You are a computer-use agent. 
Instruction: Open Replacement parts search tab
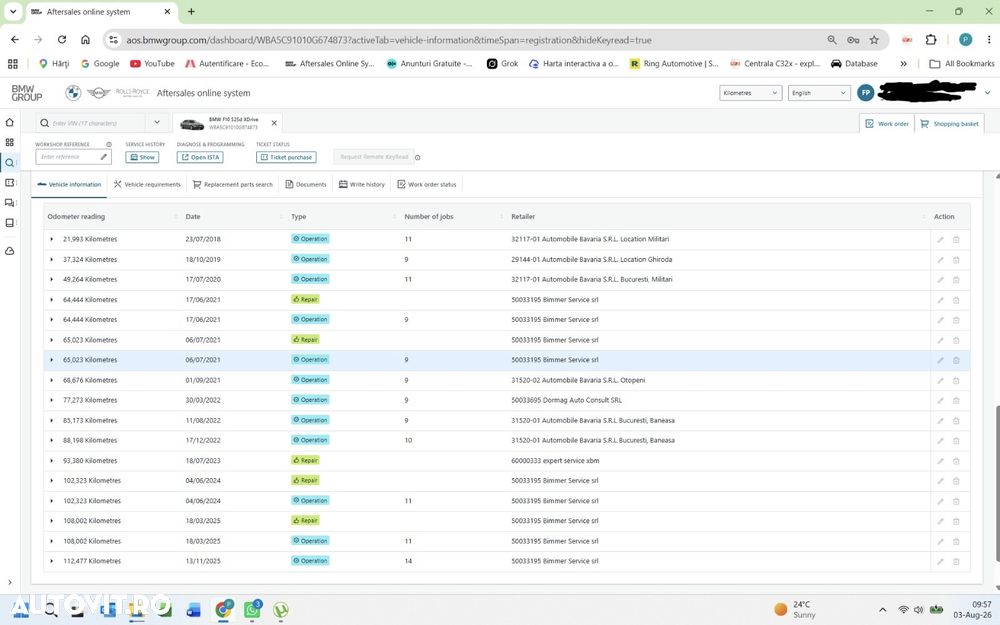tap(233, 184)
